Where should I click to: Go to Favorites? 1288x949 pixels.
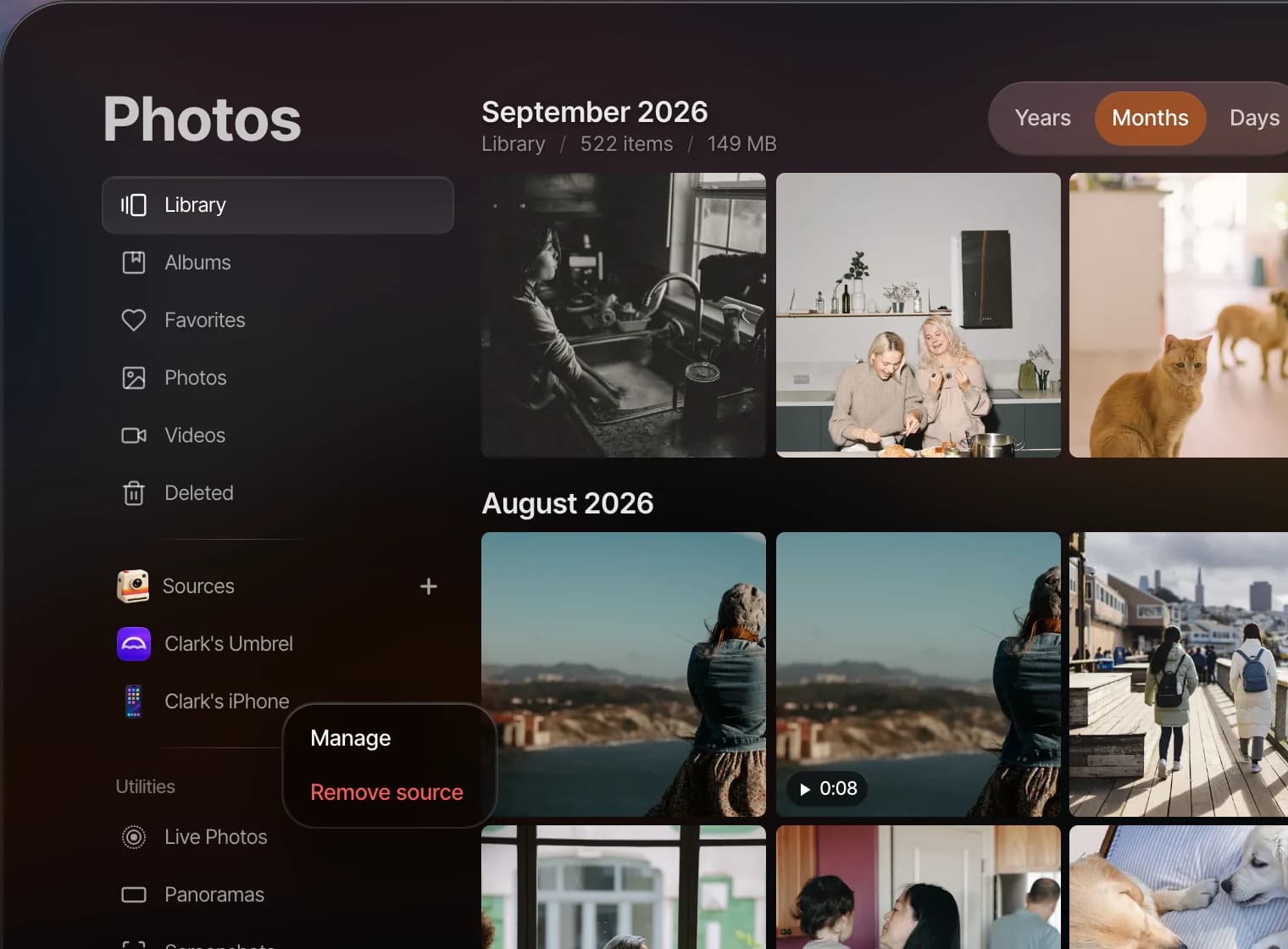click(x=278, y=320)
